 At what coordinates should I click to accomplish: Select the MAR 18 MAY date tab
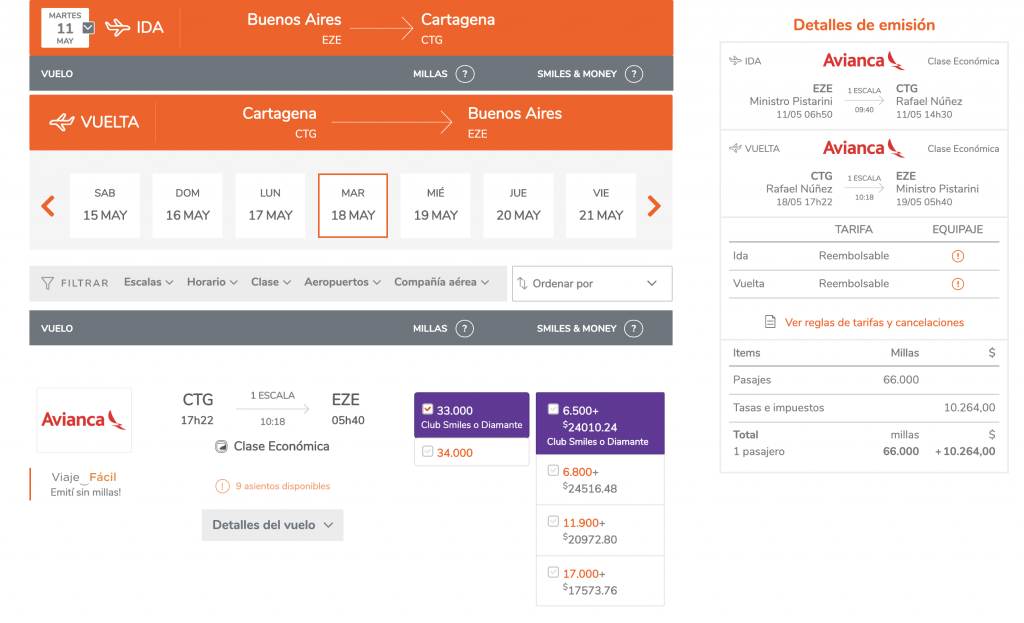coord(353,206)
